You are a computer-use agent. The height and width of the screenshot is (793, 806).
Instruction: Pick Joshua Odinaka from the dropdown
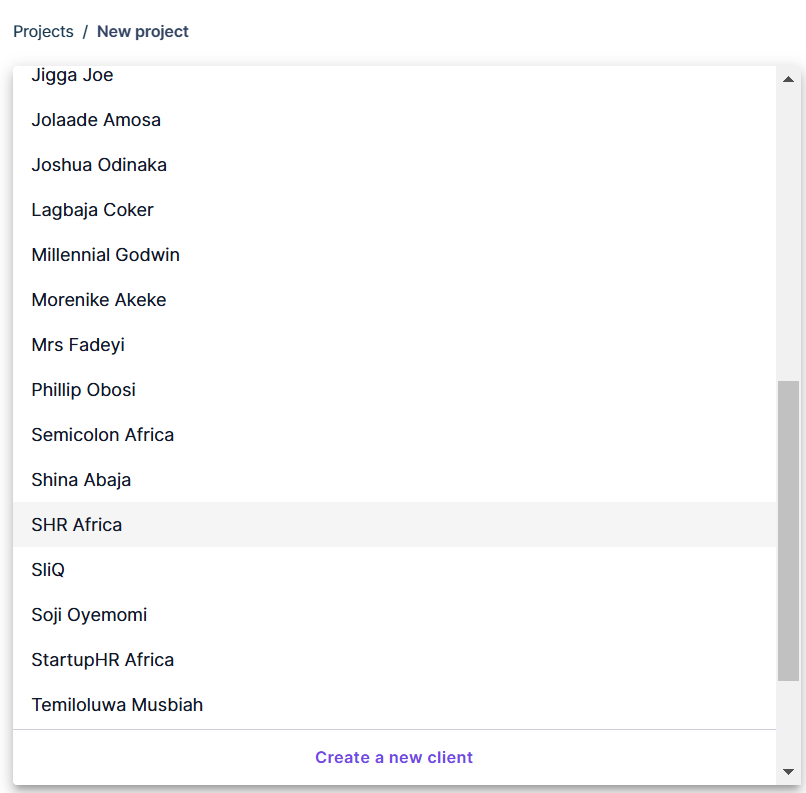click(x=394, y=165)
